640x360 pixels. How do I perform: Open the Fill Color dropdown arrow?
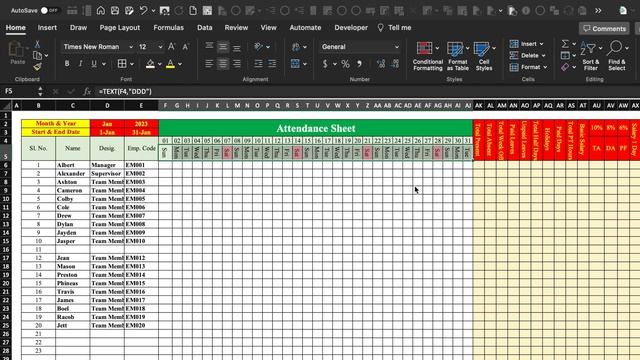pyautogui.click(x=159, y=64)
